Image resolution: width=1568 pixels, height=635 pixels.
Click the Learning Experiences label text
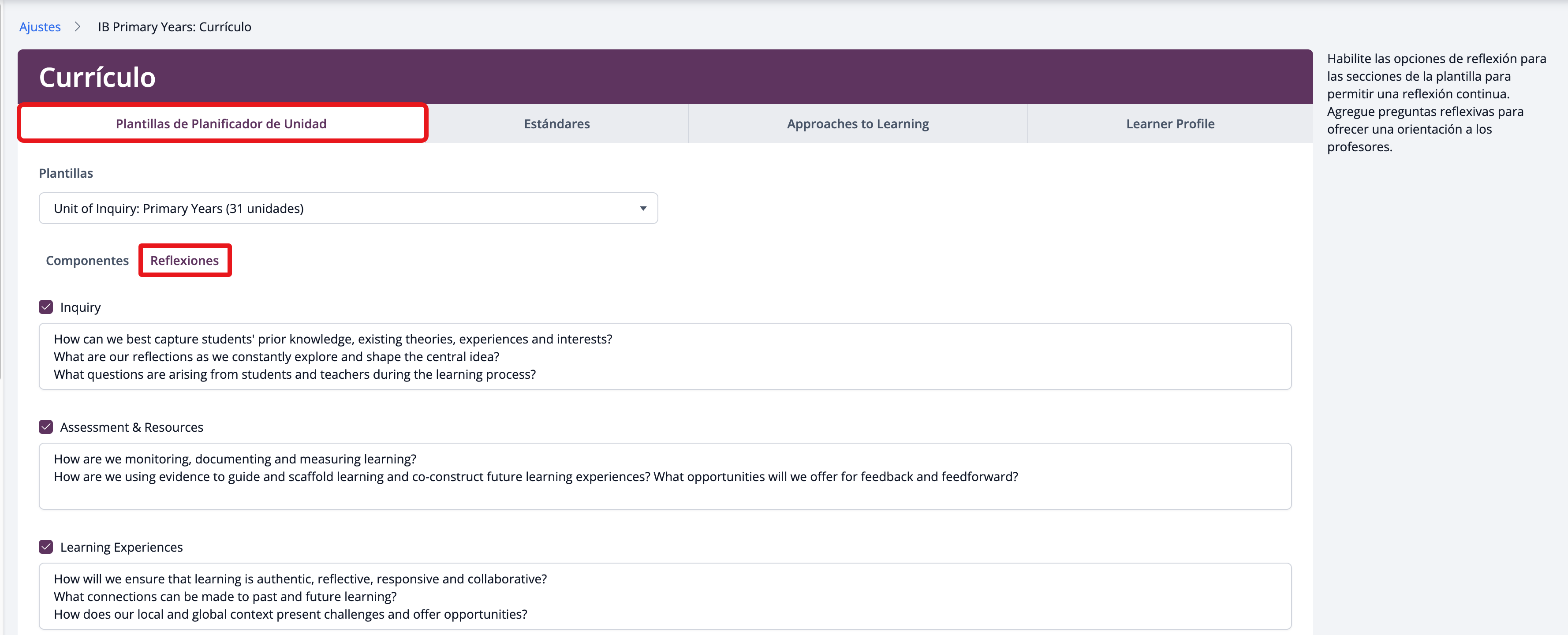[121, 547]
